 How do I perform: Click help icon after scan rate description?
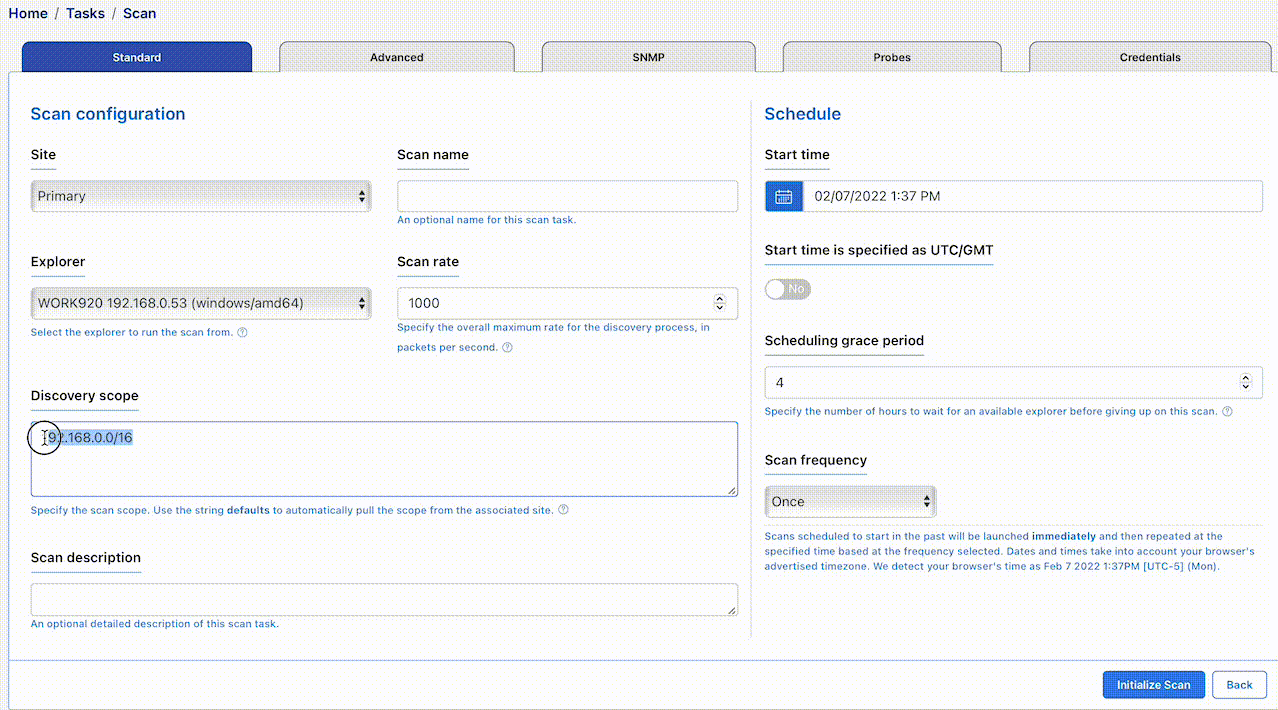507,348
